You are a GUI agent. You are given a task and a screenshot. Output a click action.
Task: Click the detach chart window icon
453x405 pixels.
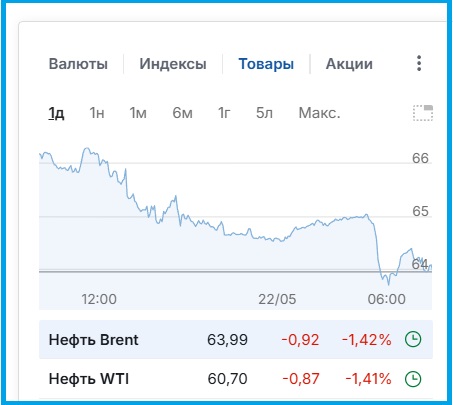423,113
